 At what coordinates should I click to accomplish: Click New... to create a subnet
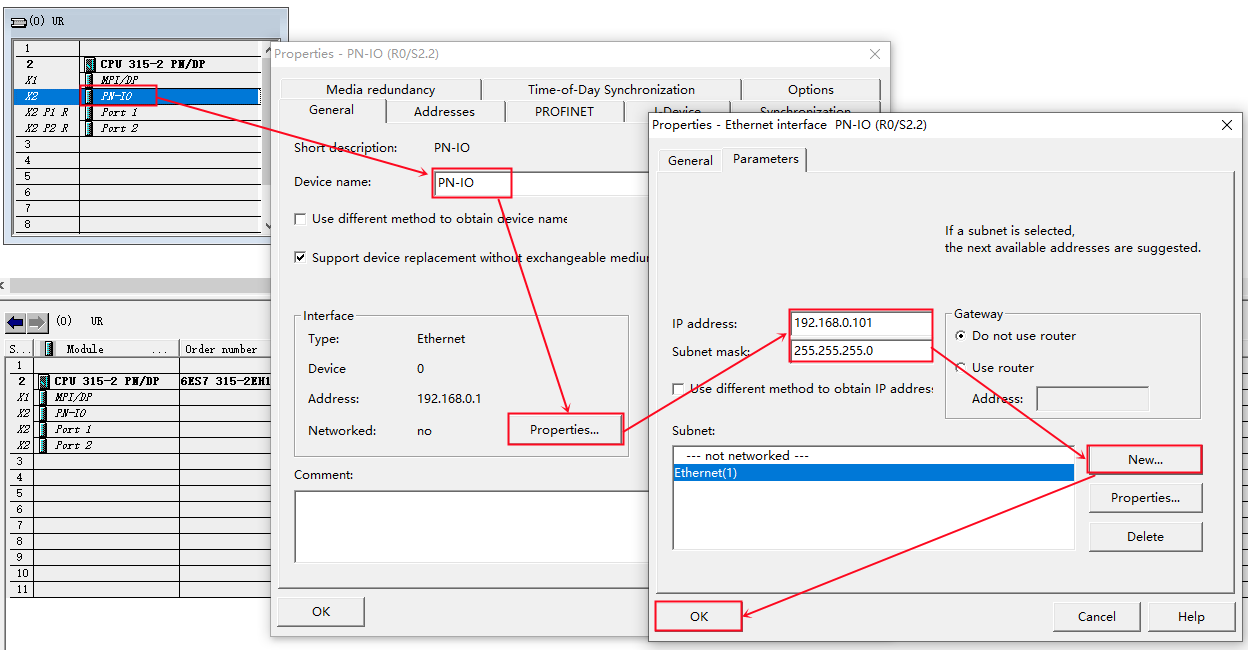(1145, 460)
